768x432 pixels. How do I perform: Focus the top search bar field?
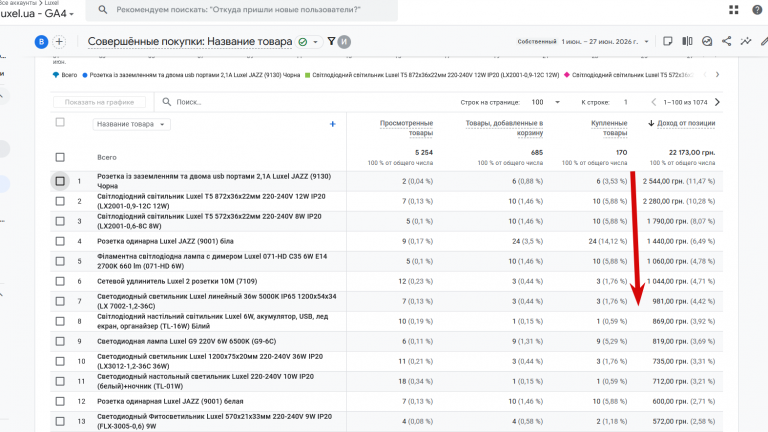click(x=241, y=10)
